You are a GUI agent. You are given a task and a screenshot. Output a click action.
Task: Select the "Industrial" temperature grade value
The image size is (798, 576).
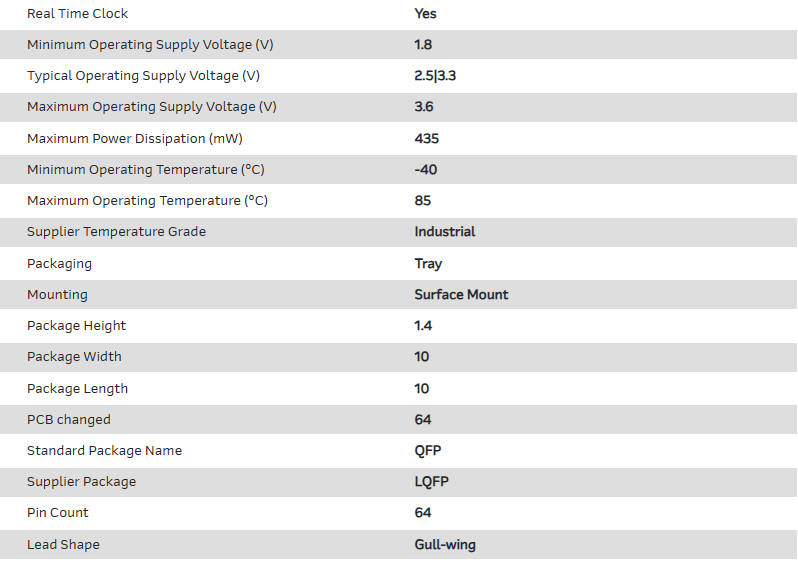[x=445, y=232]
